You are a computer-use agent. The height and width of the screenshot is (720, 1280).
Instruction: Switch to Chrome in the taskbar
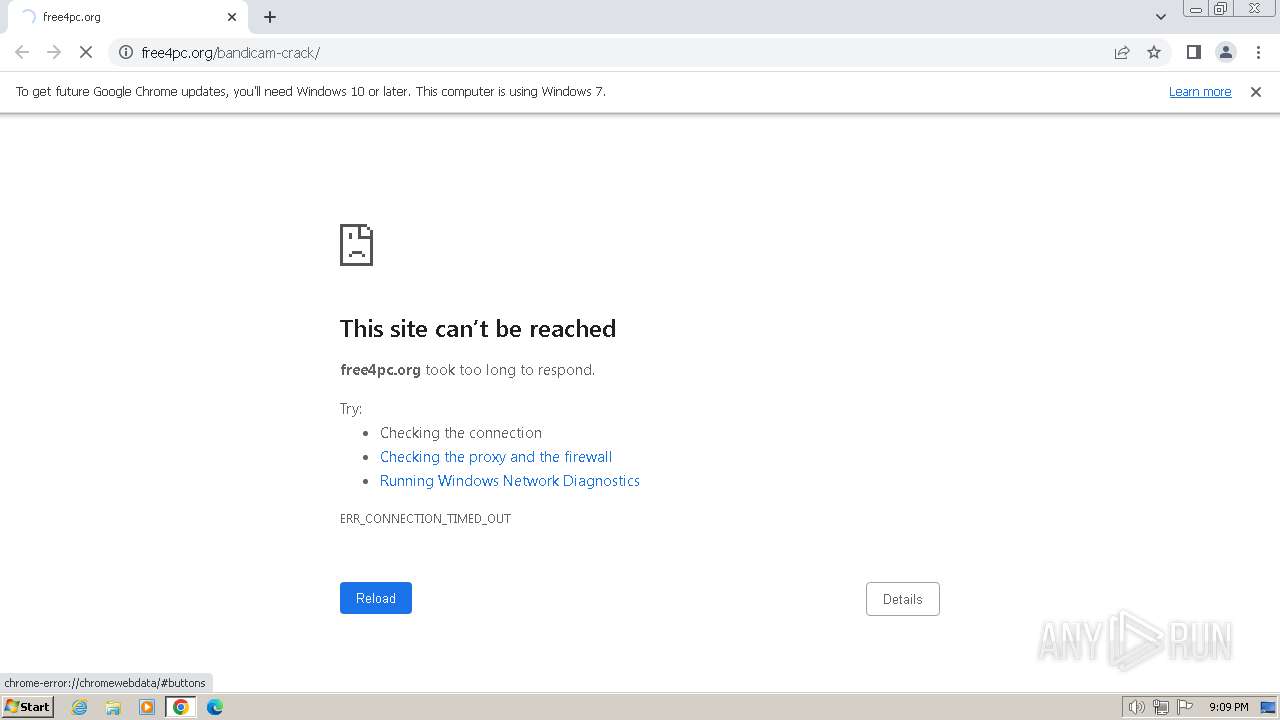pos(181,707)
